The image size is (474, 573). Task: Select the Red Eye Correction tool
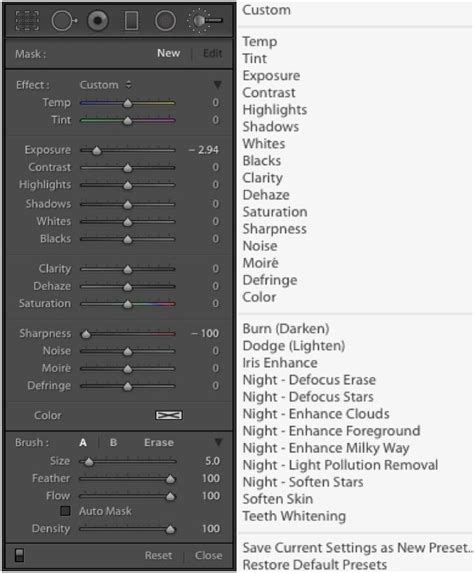pos(98,20)
